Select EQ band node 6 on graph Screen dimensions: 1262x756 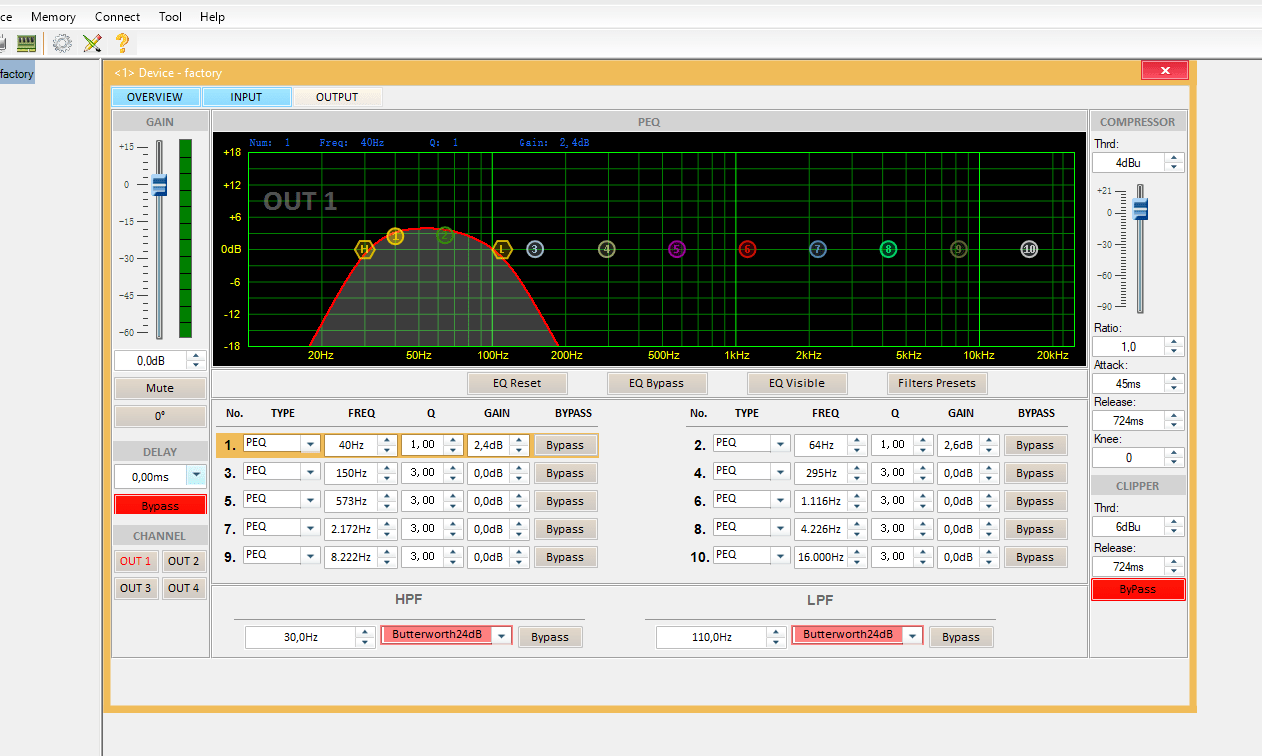(747, 249)
